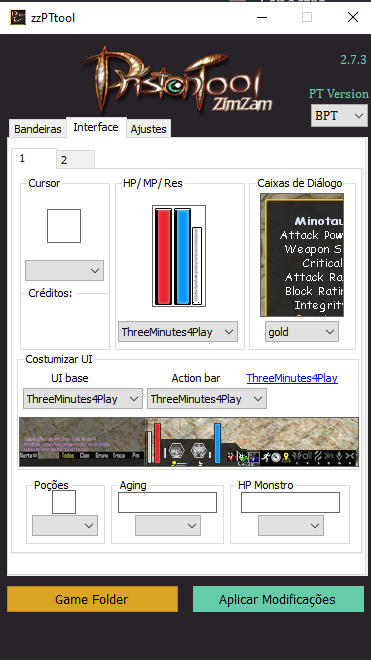Open the PT Version BPT dropdown
Screen dimensions: 371x660
click(339, 115)
